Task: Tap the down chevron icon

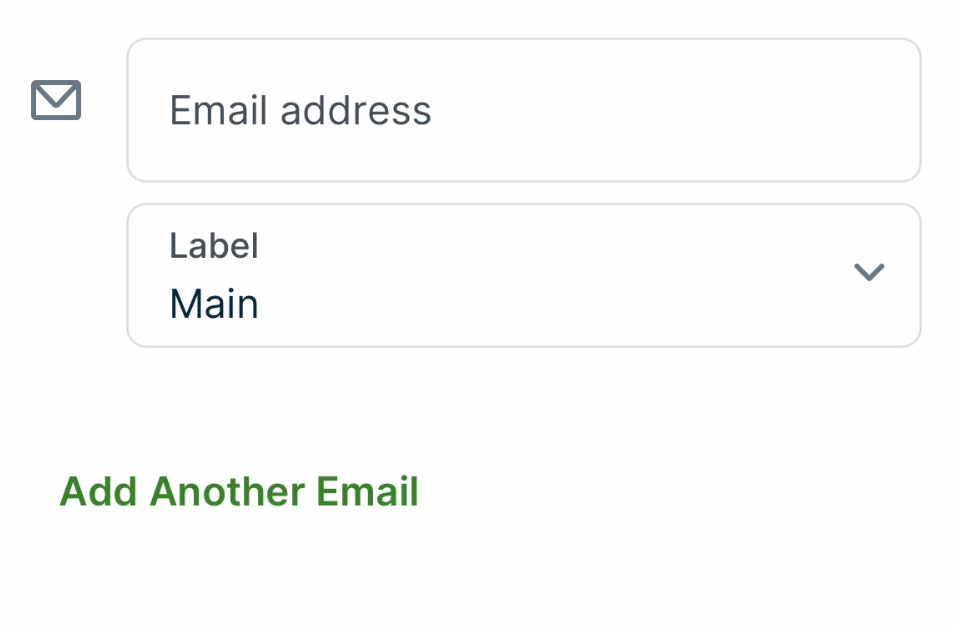Action: point(868,272)
